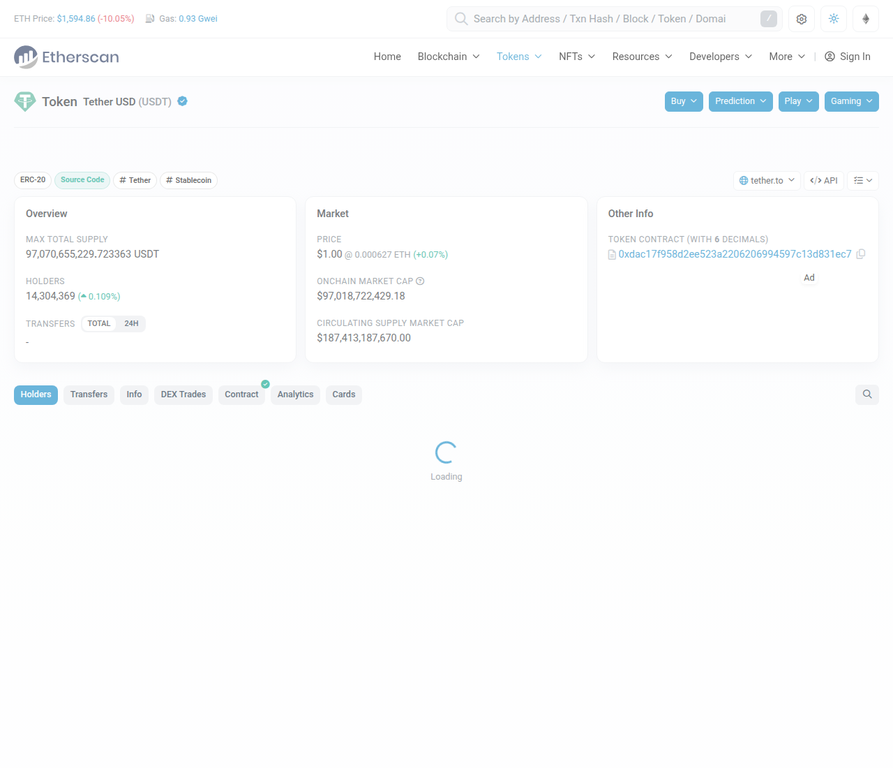This screenshot has height=768, width=893.
Task: Click the green verified check on Contract tab
Action: (x=265, y=384)
